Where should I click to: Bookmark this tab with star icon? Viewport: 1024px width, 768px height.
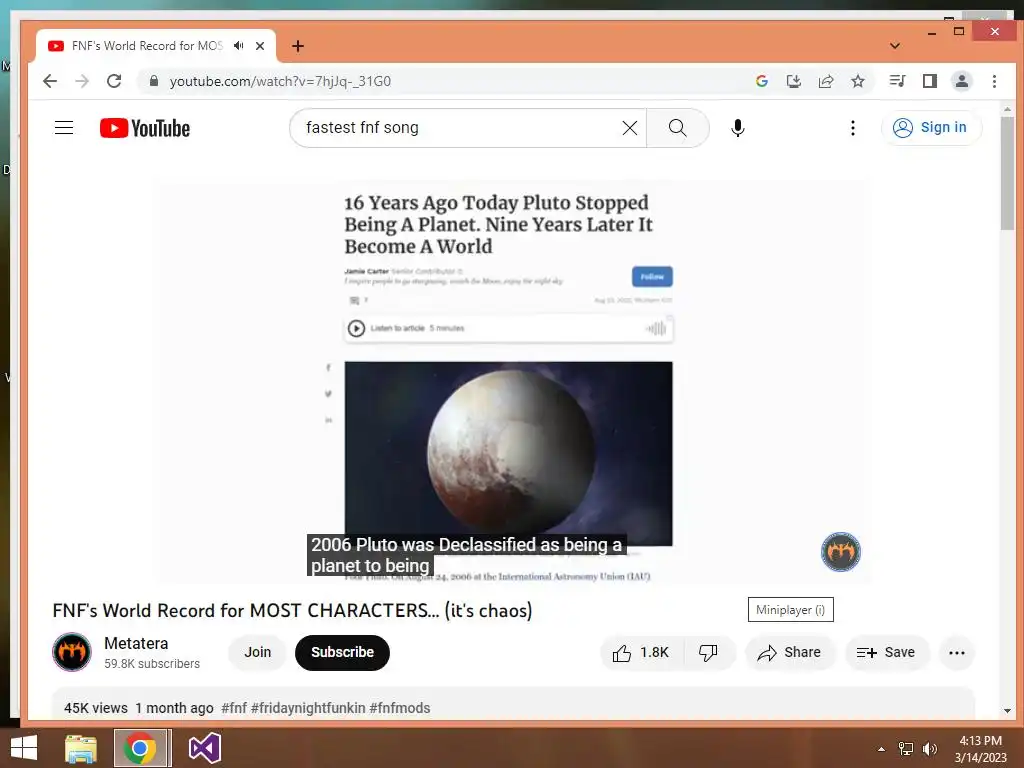[x=857, y=81]
